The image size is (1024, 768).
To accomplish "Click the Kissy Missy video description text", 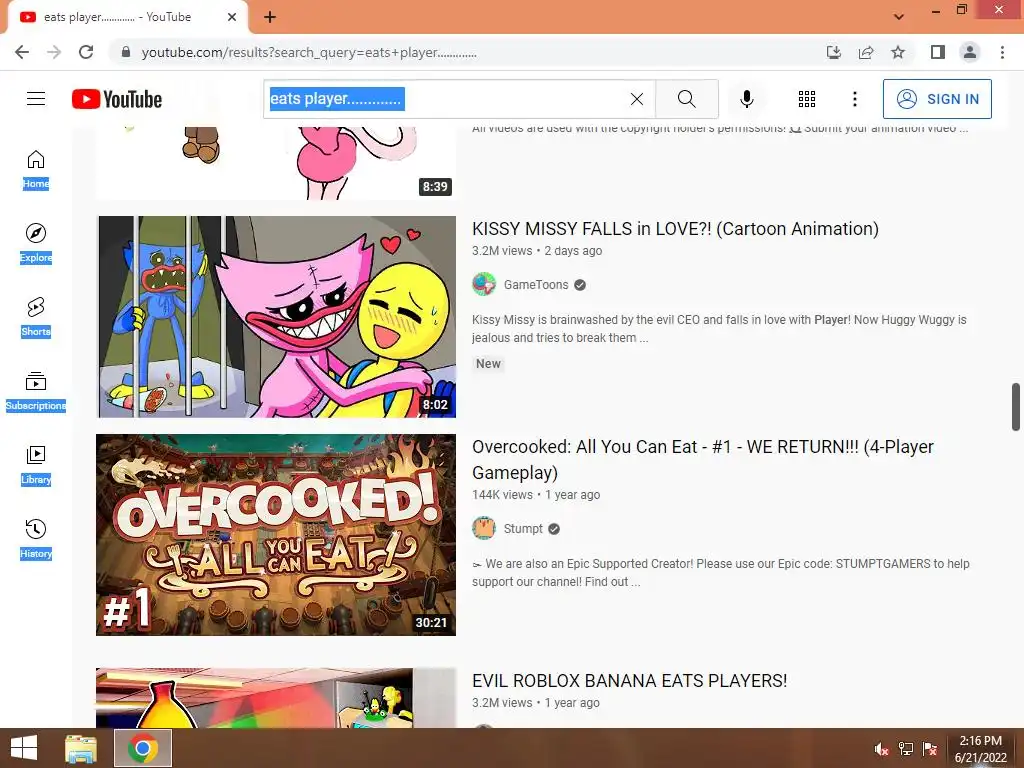I will tap(719, 328).
